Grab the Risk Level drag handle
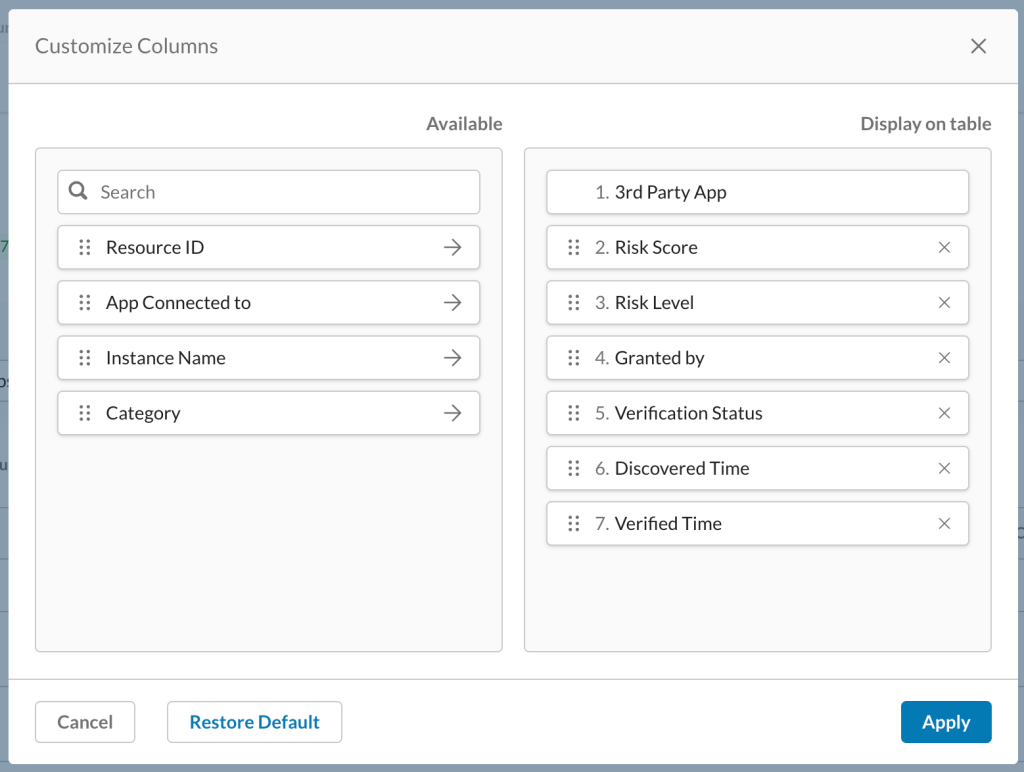This screenshot has height=772, width=1024. (x=573, y=302)
